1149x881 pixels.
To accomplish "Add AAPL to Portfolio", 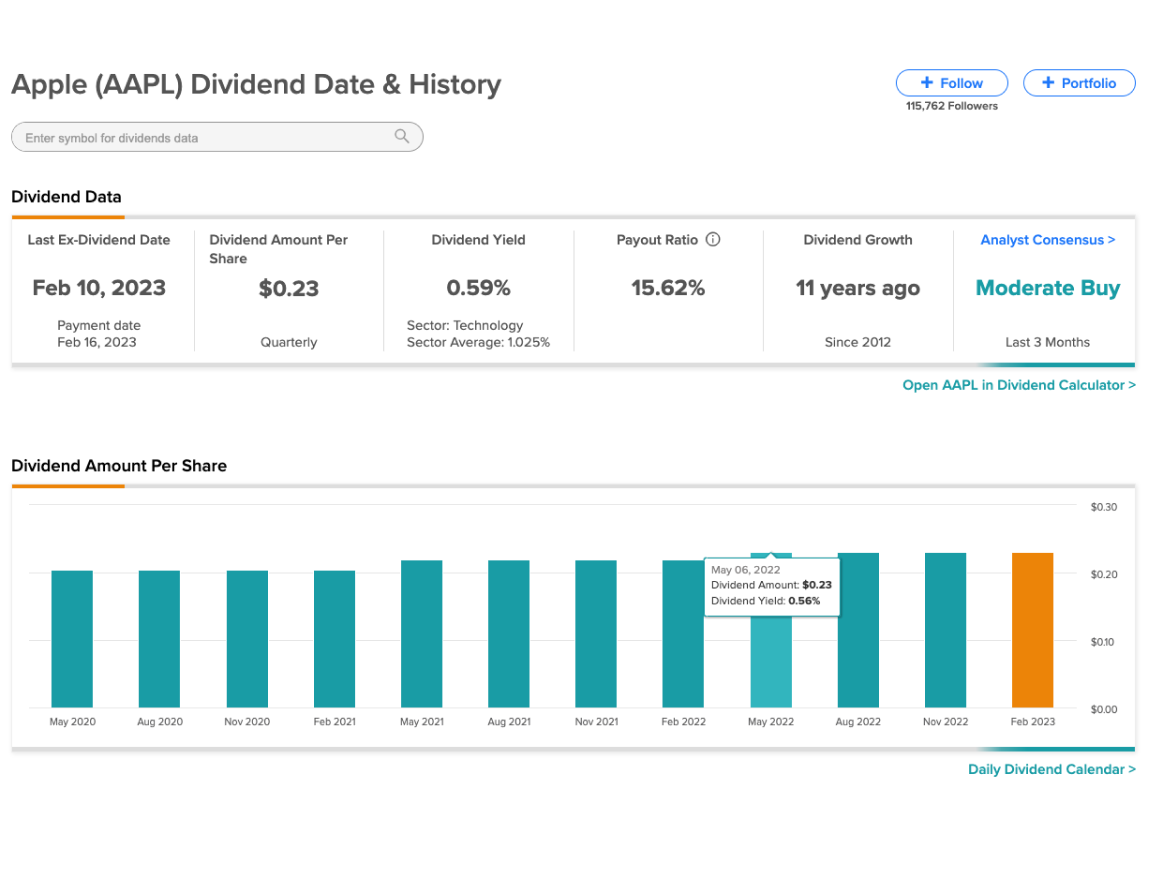I will coord(1079,83).
